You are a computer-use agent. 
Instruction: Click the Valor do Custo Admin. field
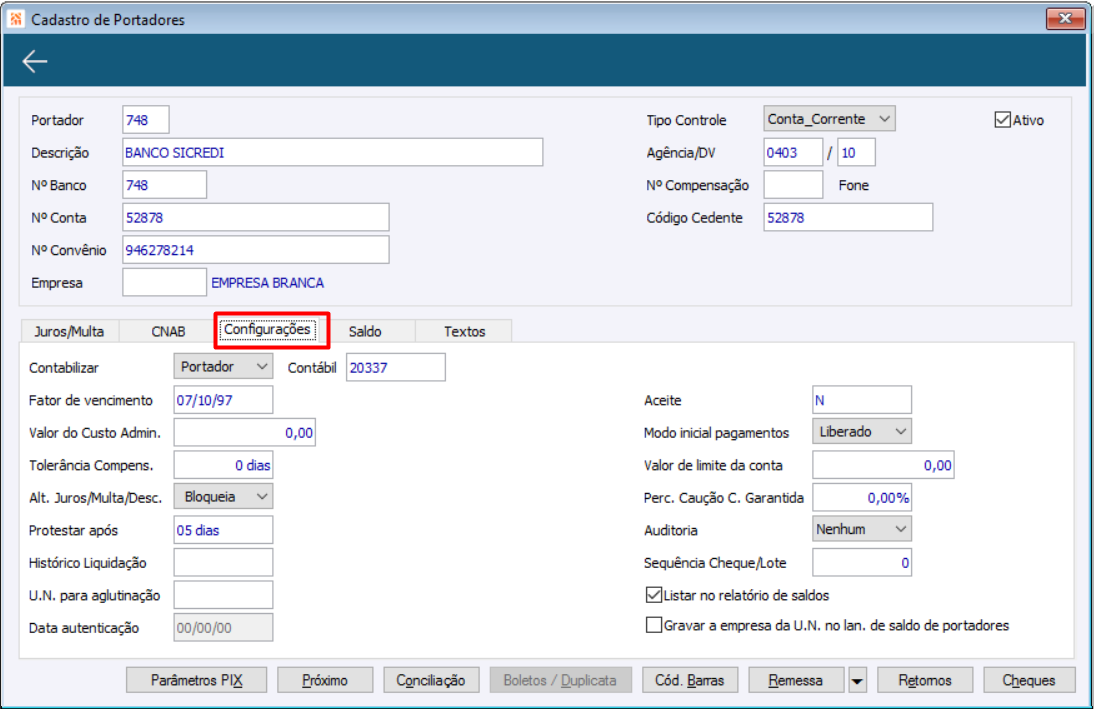245,432
